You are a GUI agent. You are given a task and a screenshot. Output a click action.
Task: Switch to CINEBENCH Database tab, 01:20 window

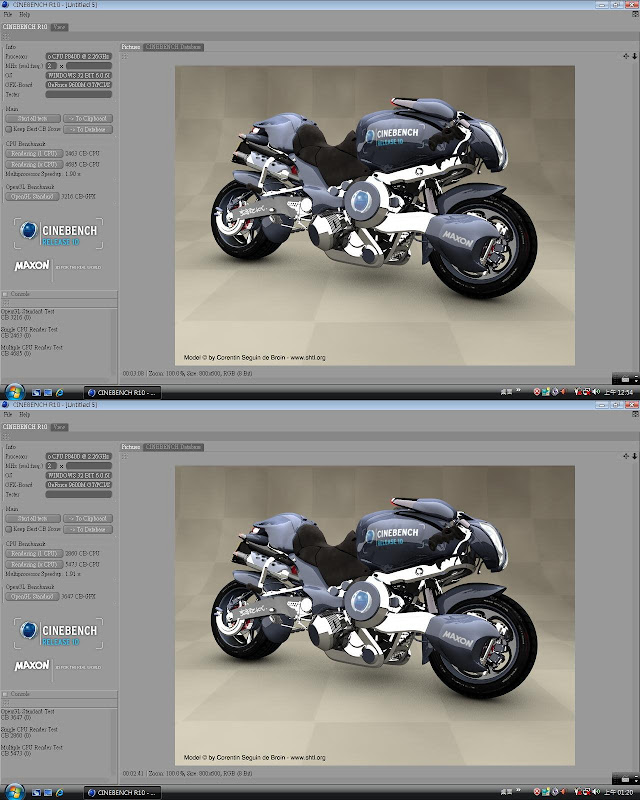click(173, 447)
